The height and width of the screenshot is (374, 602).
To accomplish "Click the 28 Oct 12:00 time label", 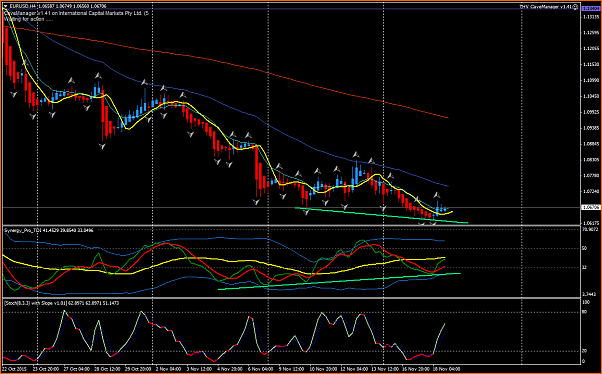I will tap(108, 369).
